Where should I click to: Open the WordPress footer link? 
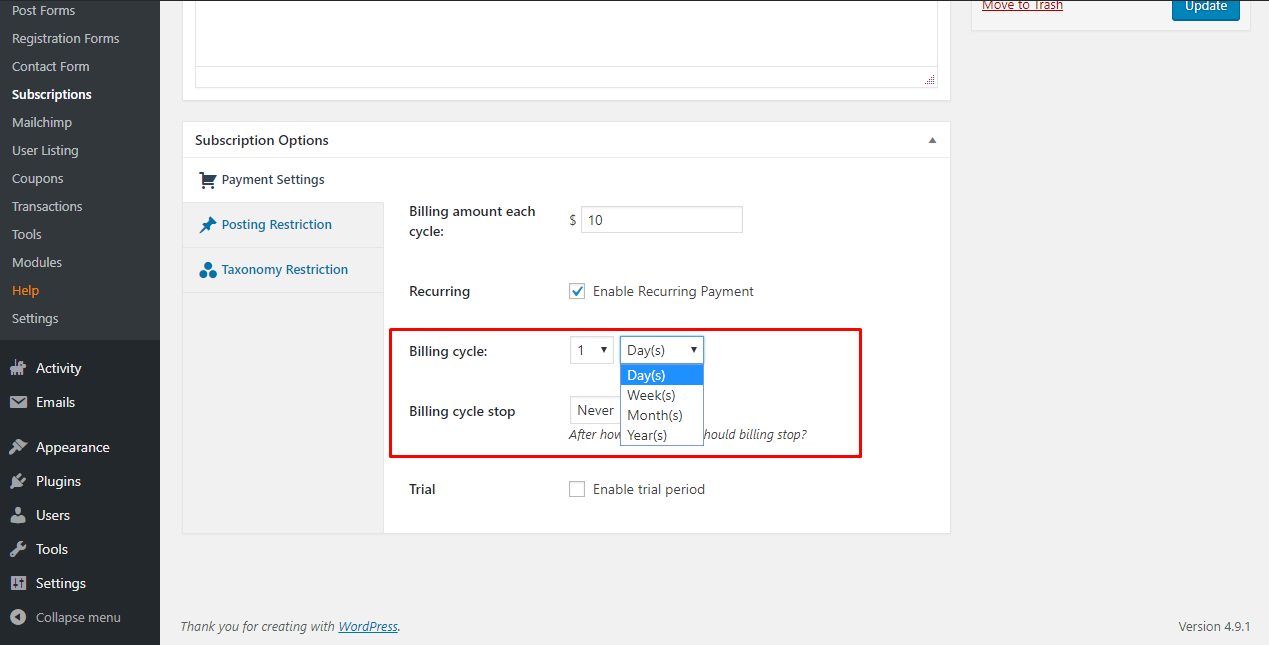[x=368, y=627]
